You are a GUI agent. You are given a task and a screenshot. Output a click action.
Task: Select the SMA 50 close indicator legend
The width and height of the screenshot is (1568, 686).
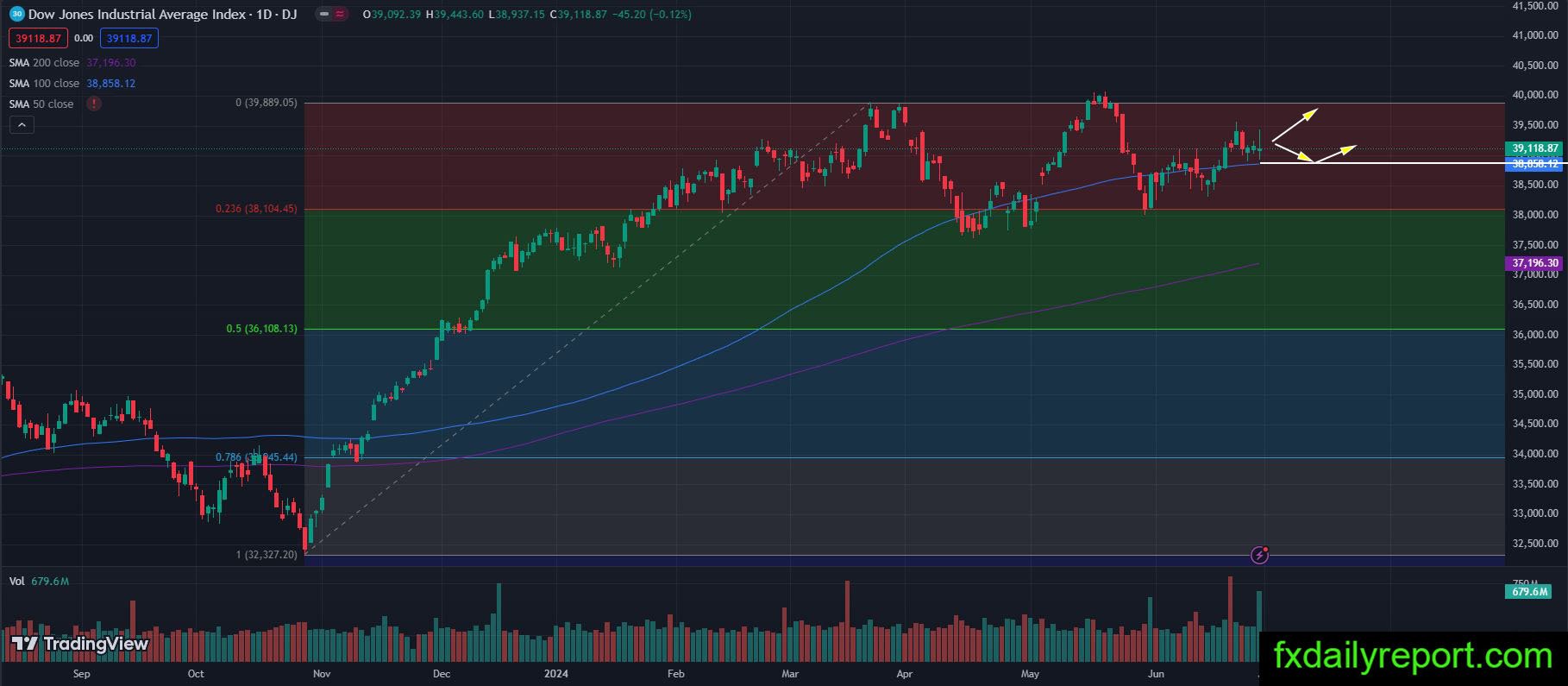click(41, 104)
